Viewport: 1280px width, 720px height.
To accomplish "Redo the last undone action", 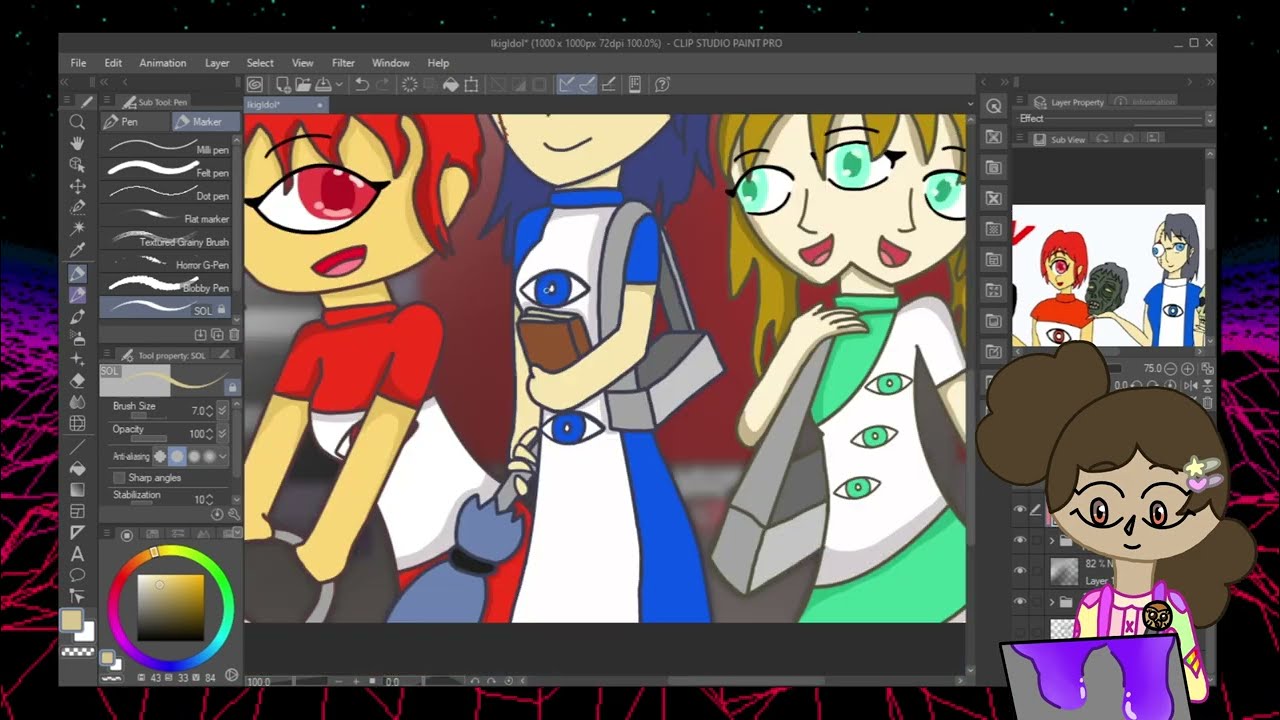I will tap(382, 85).
